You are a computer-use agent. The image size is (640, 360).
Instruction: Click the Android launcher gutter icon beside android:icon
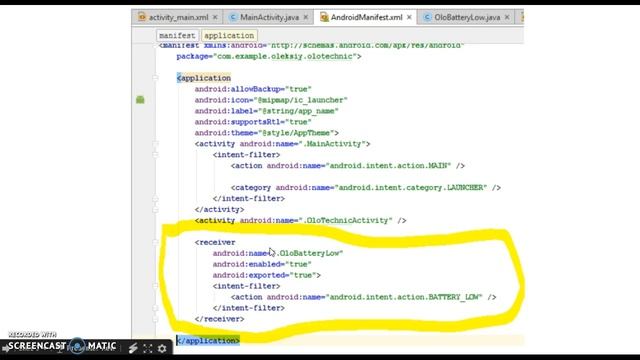(140, 100)
